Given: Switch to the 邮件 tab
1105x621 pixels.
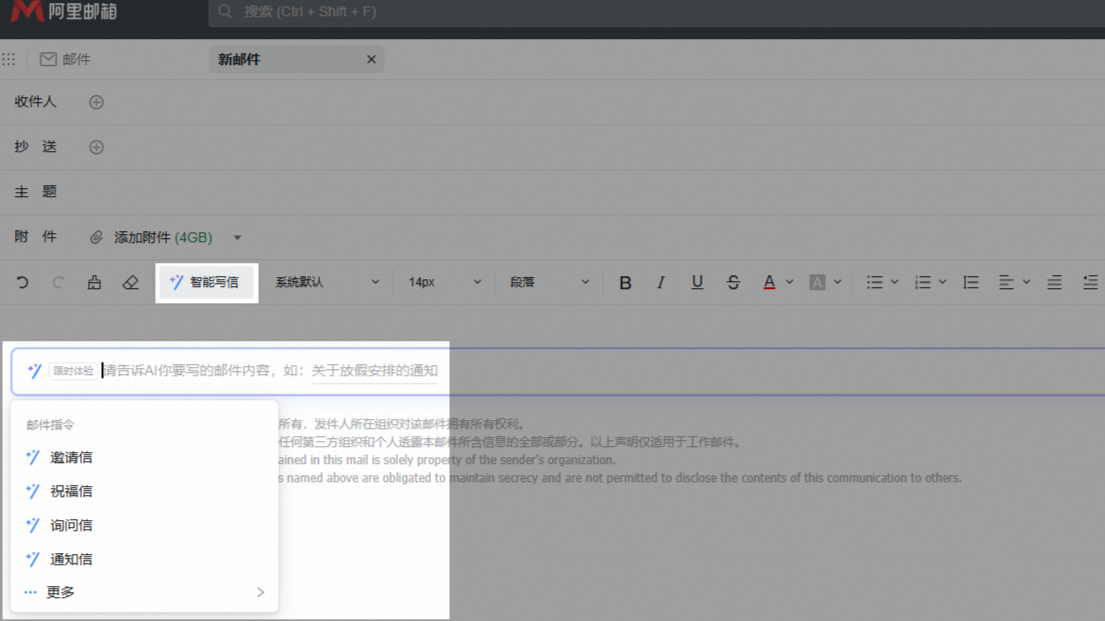Looking at the screenshot, I should pos(65,59).
